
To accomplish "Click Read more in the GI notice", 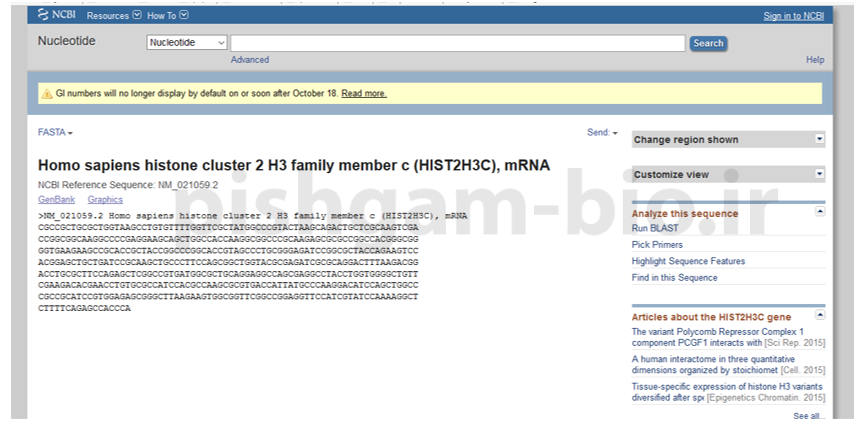I will [x=364, y=94].
